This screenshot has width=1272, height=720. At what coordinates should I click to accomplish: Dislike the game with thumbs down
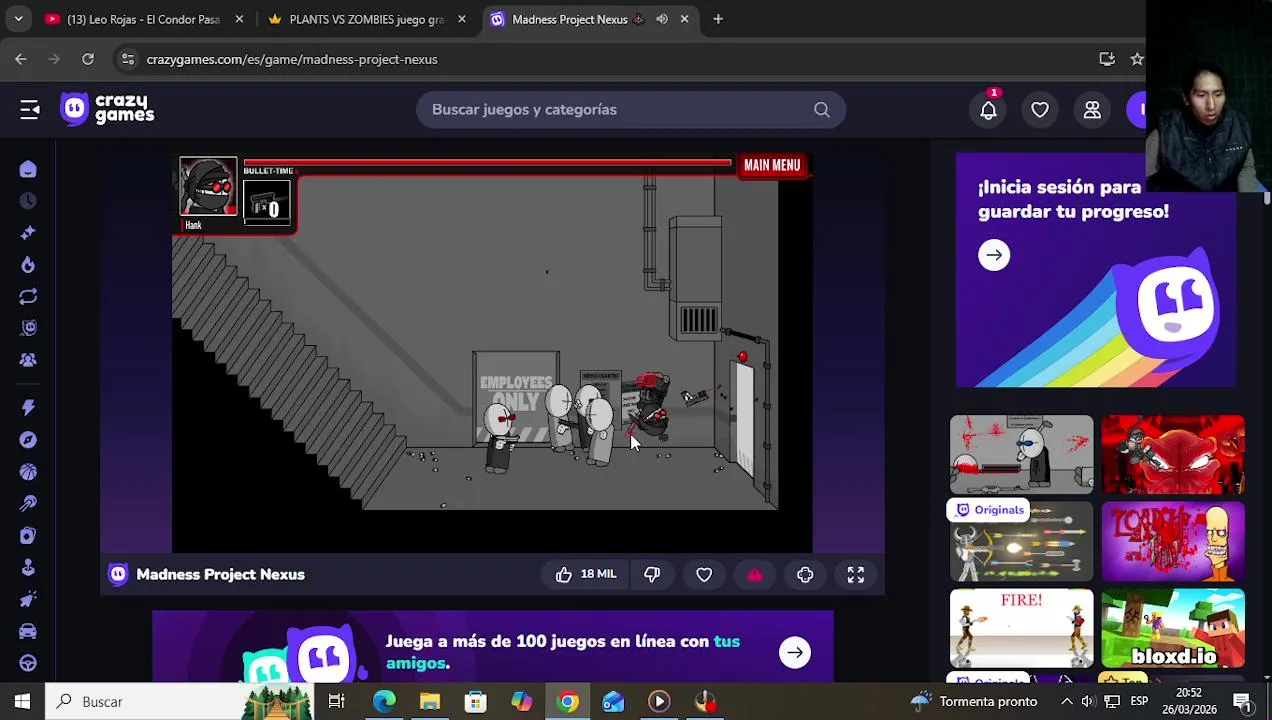(x=652, y=574)
